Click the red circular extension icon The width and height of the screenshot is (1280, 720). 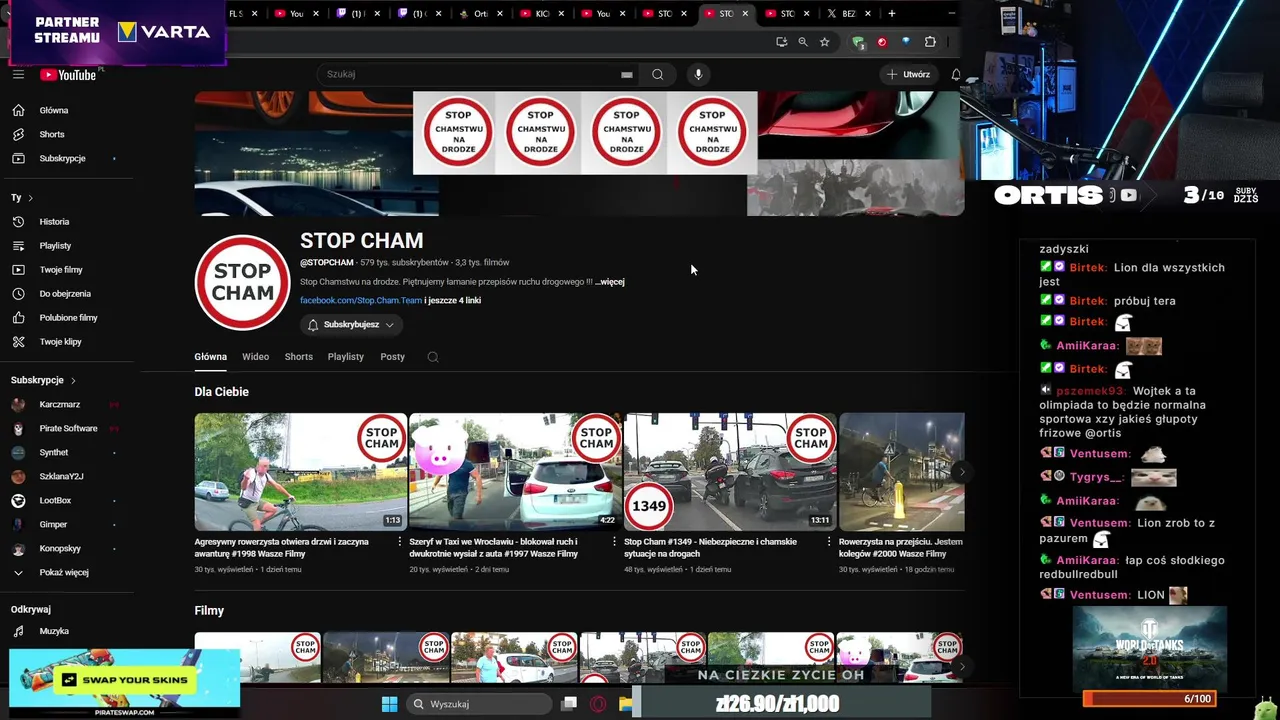pos(881,42)
